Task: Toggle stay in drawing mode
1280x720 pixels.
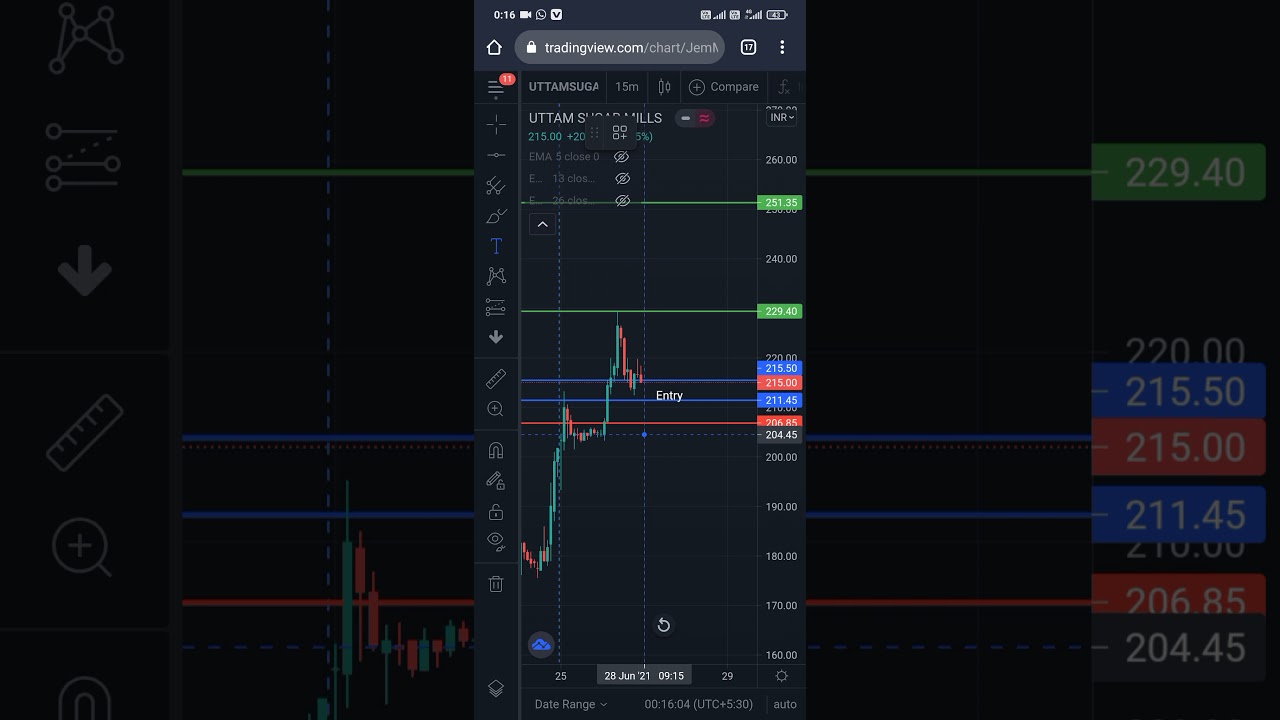Action: pos(496,481)
